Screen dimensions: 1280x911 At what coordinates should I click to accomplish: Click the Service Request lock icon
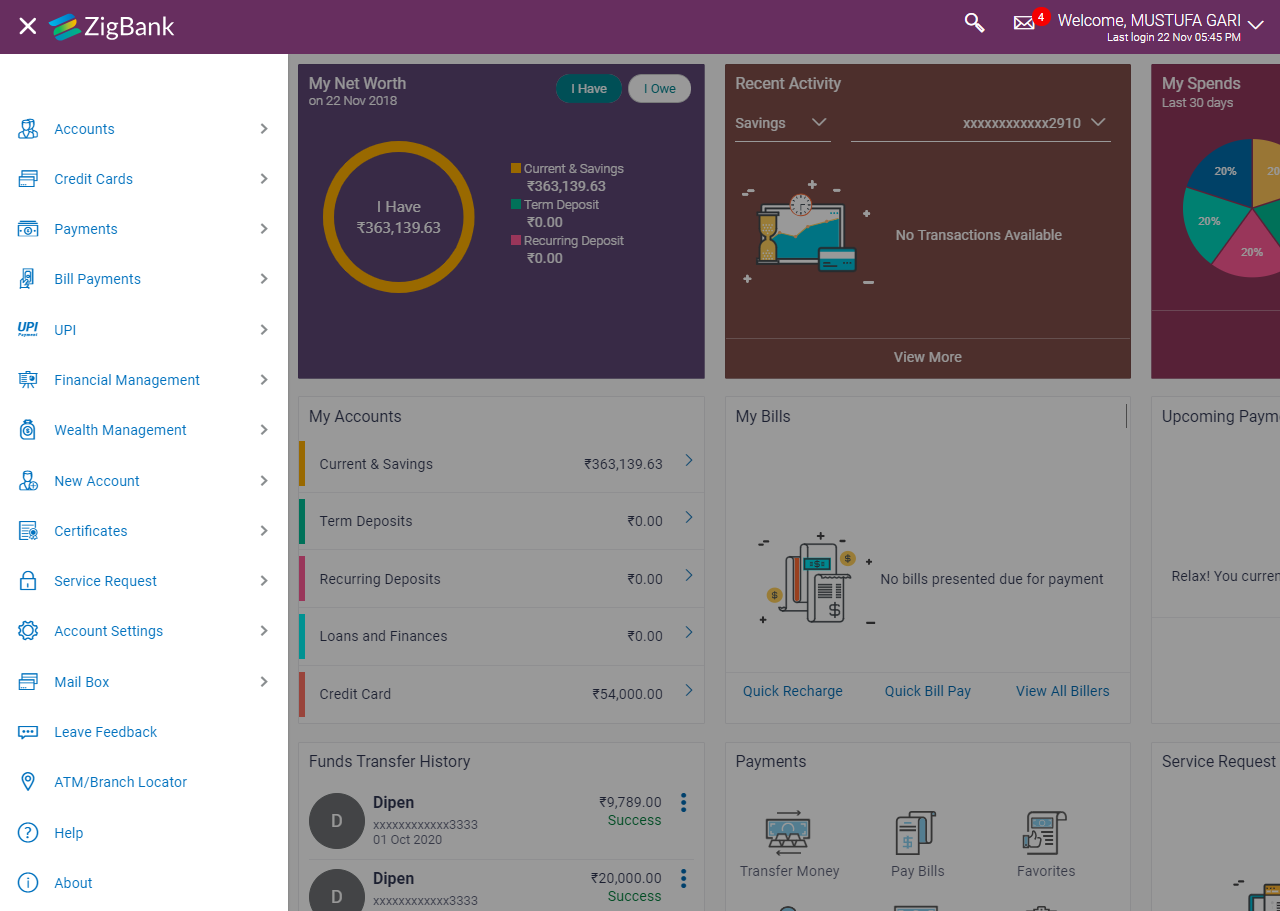tap(28, 581)
